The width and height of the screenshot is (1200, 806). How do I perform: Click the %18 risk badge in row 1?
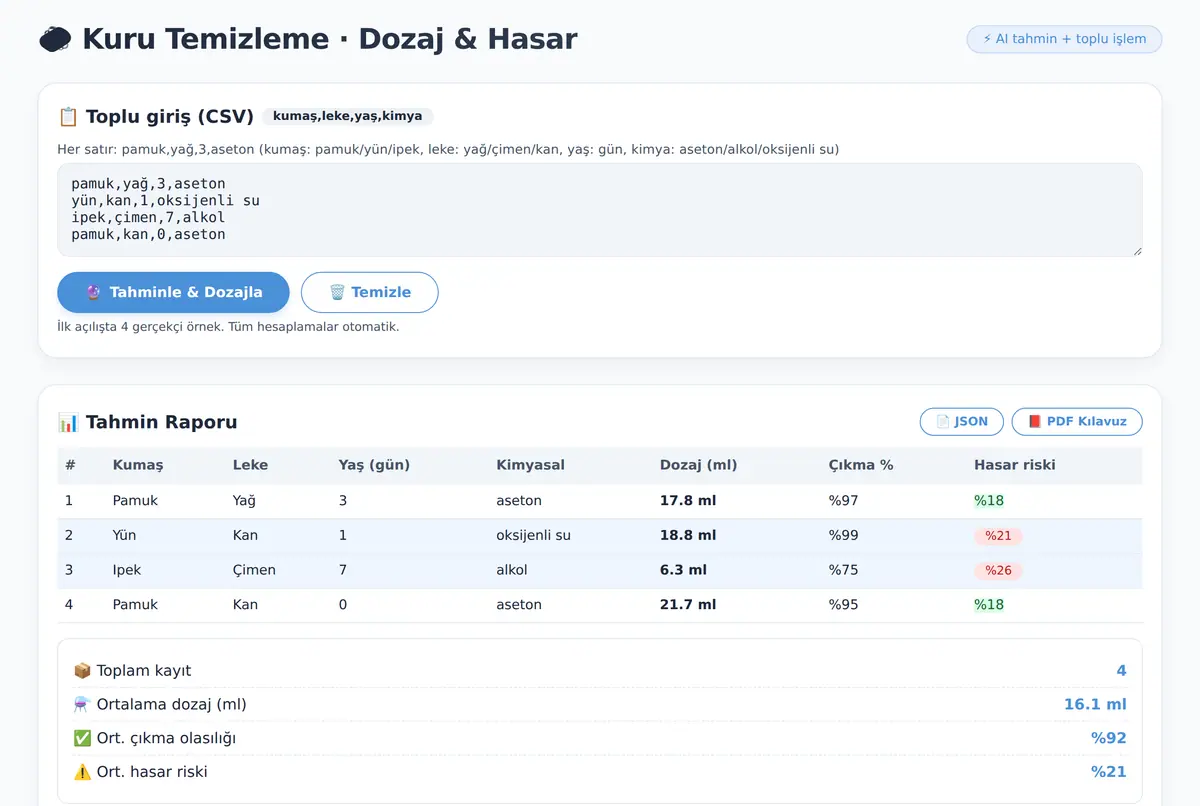pos(989,501)
